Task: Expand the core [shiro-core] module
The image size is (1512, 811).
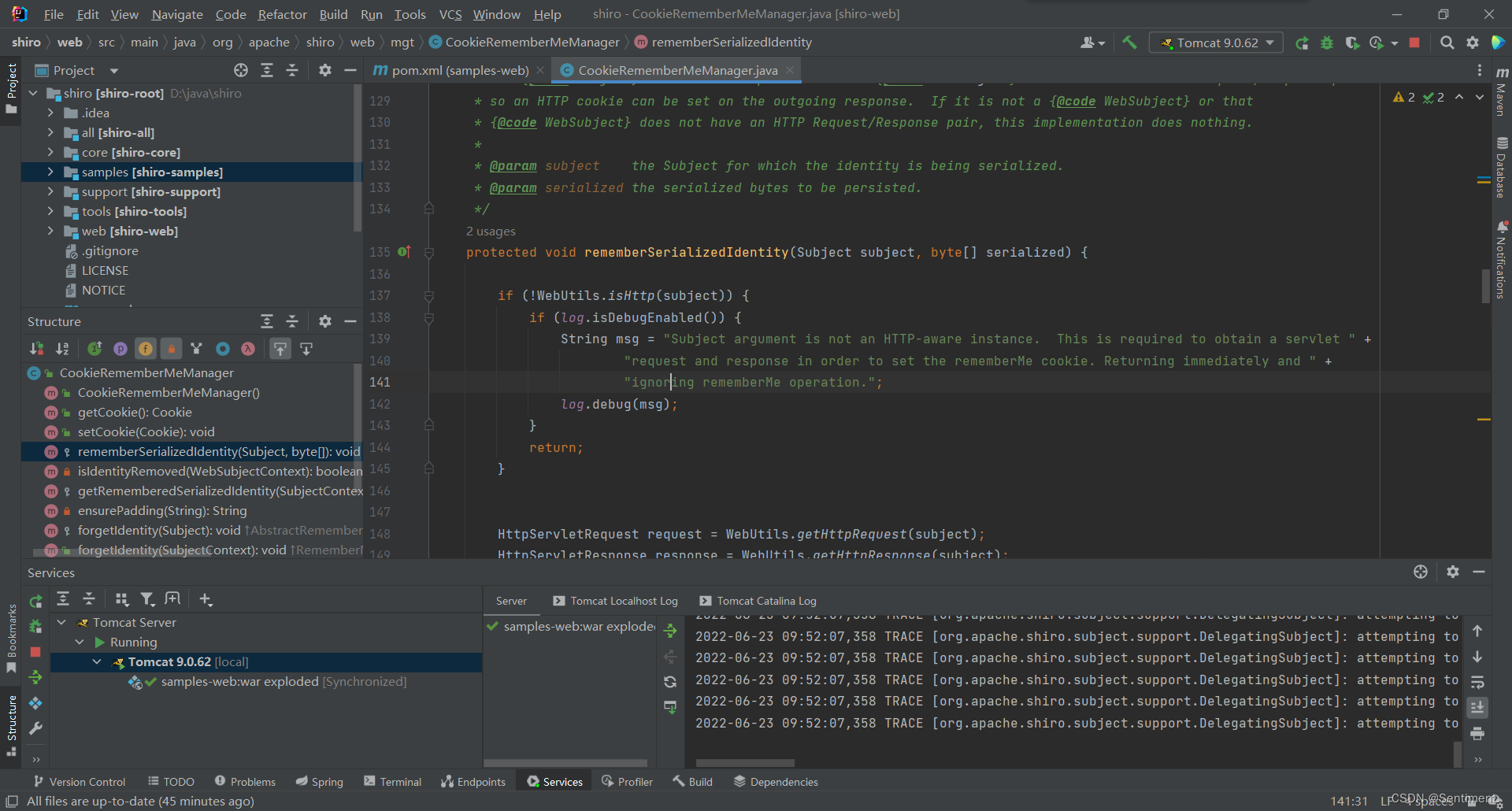Action: point(50,152)
